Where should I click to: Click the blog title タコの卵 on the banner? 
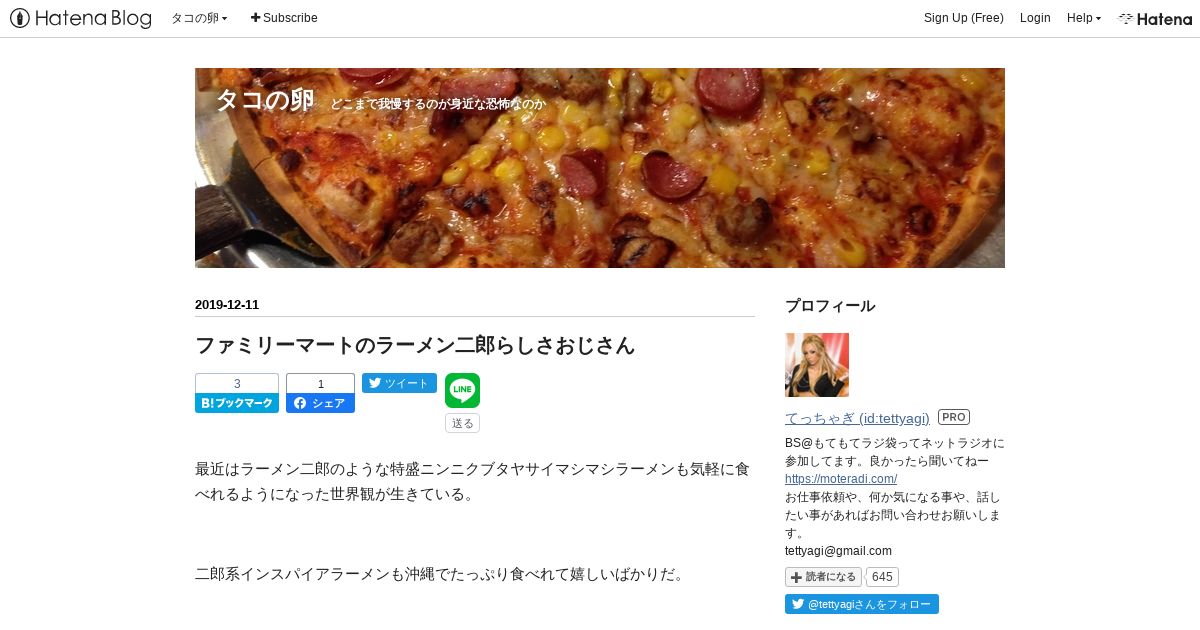pos(265,100)
